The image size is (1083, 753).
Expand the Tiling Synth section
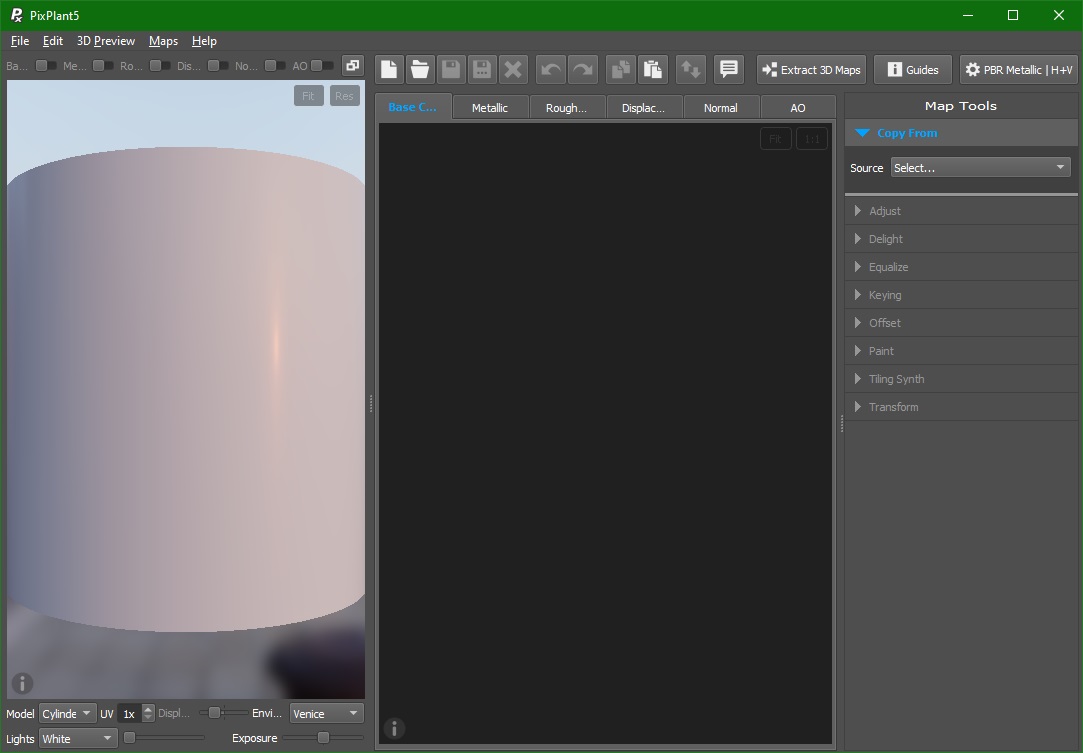pos(896,379)
